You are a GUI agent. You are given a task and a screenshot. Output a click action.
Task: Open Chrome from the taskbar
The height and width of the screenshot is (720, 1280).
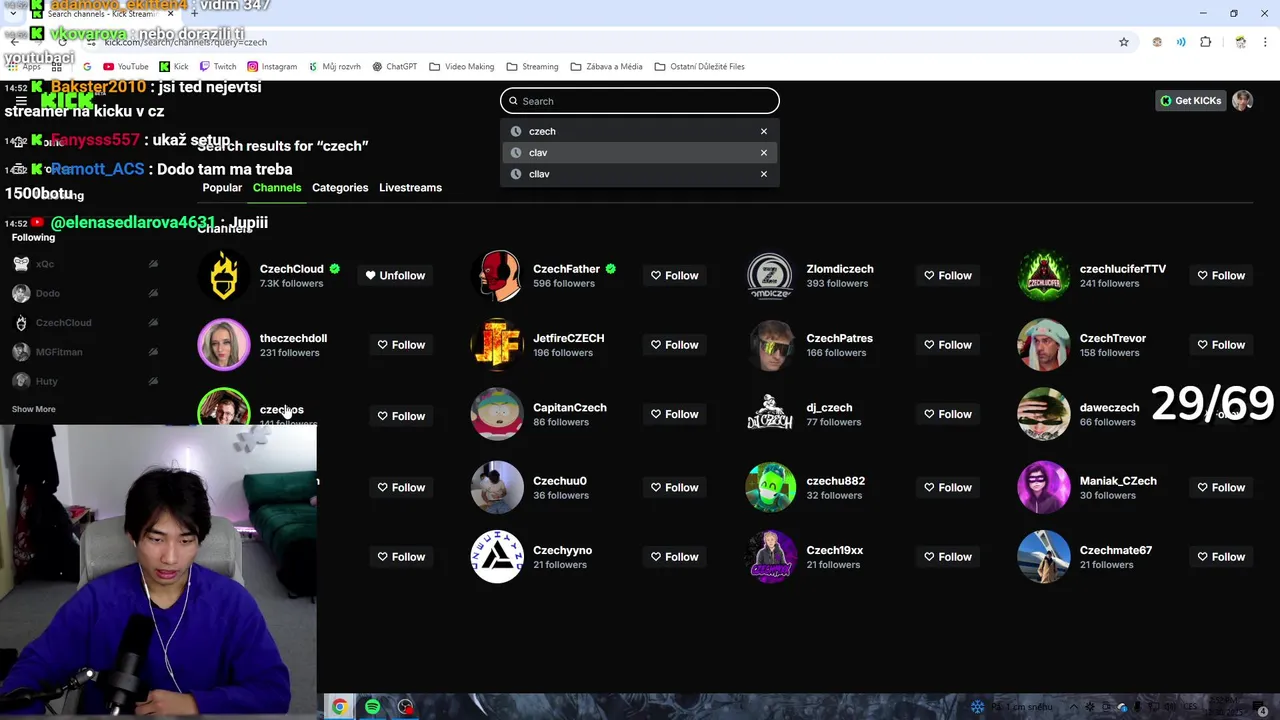click(340, 707)
